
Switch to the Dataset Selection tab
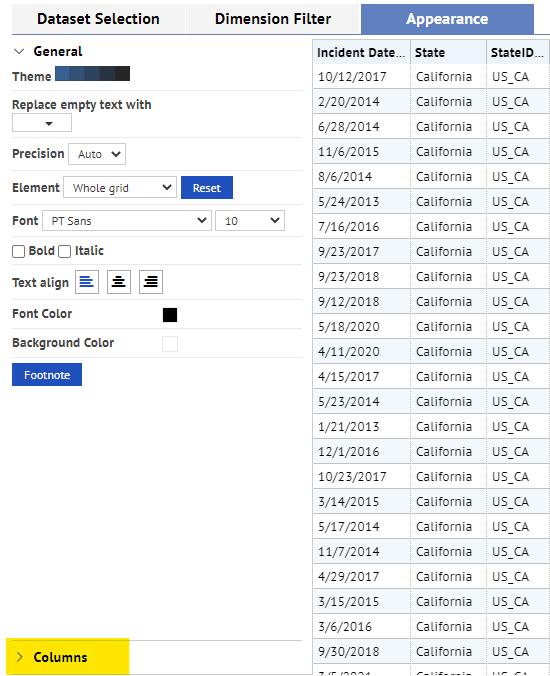click(x=98, y=19)
